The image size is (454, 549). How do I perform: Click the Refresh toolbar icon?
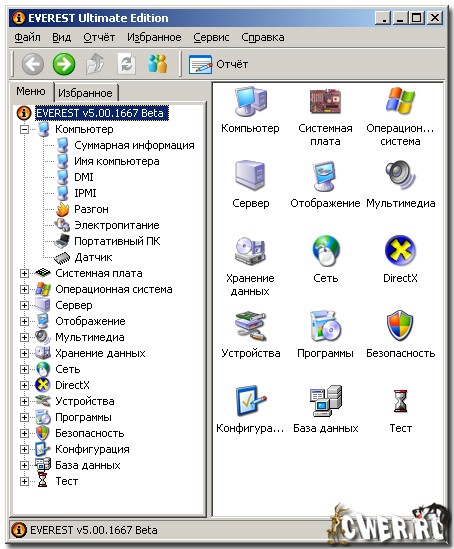tap(126, 64)
